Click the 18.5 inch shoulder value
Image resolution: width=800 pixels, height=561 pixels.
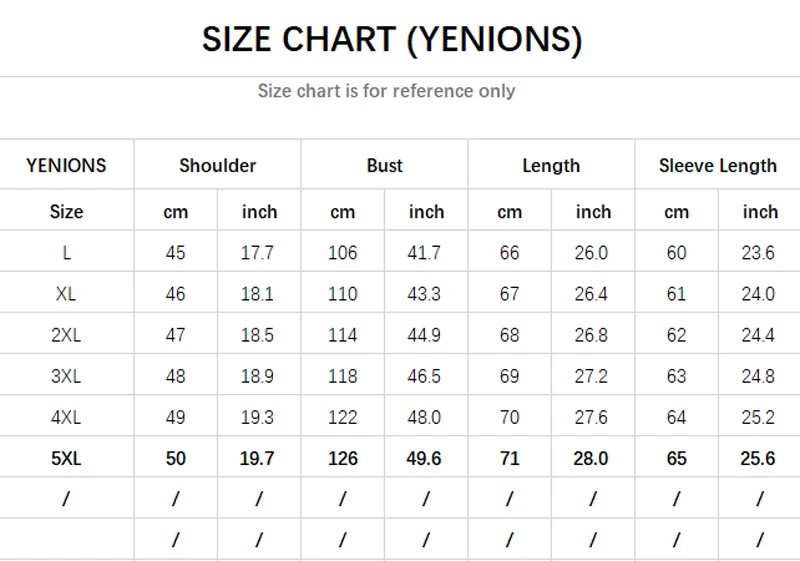pos(258,335)
